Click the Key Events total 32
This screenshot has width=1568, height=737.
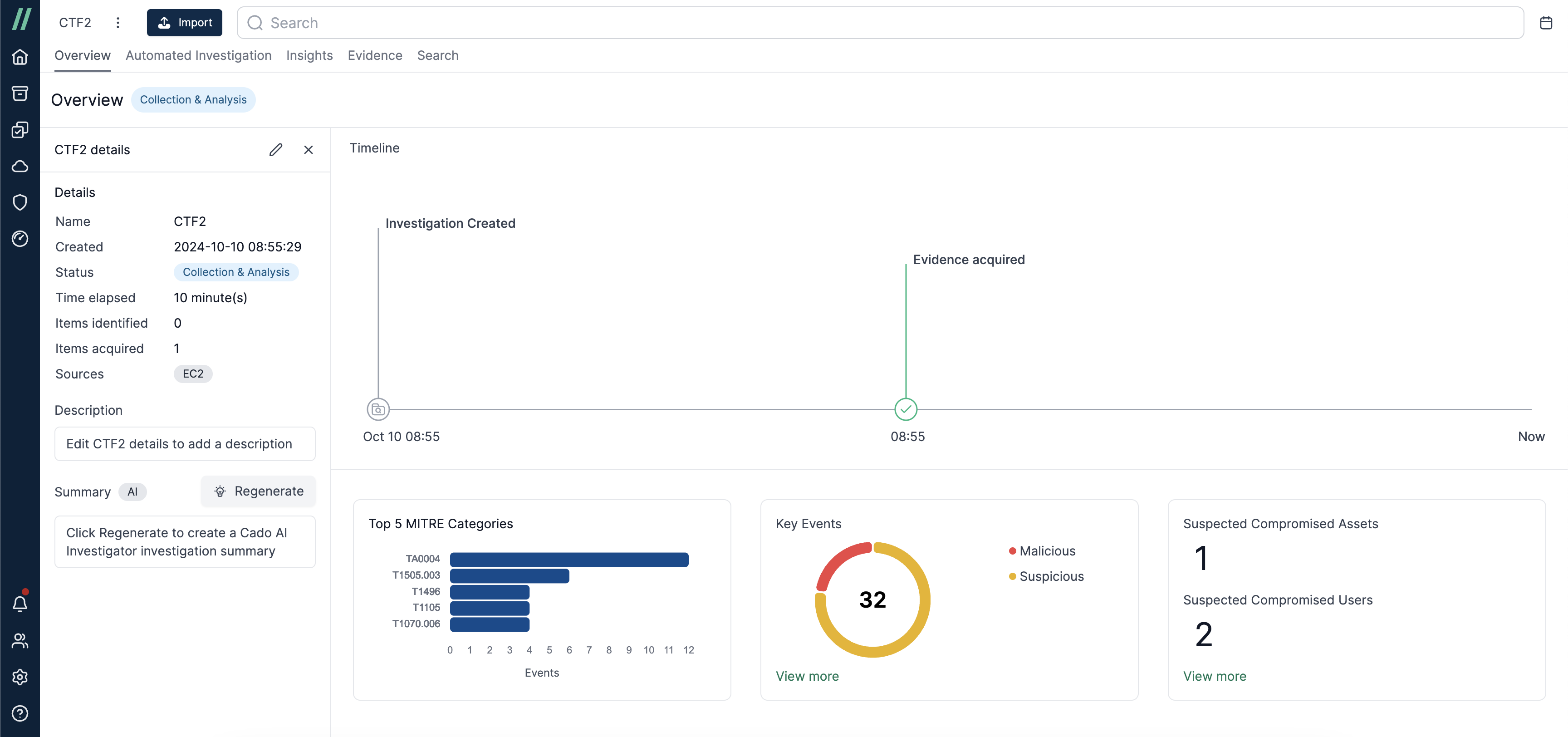pos(872,600)
